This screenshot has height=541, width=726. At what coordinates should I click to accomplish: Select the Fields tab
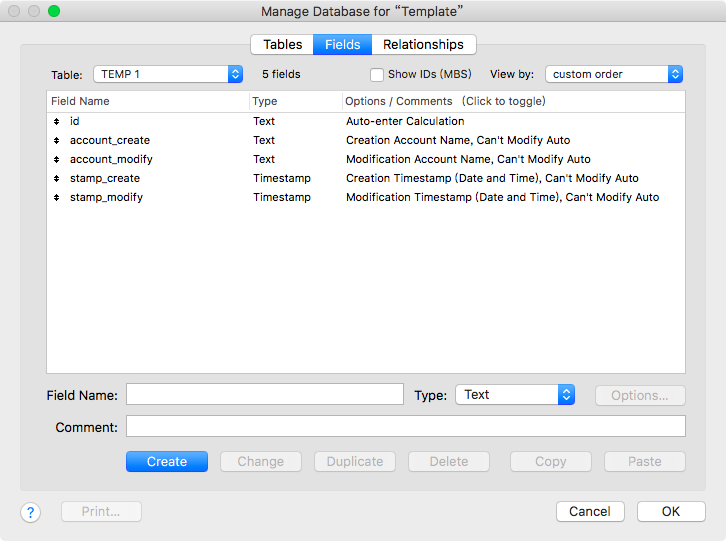(343, 44)
